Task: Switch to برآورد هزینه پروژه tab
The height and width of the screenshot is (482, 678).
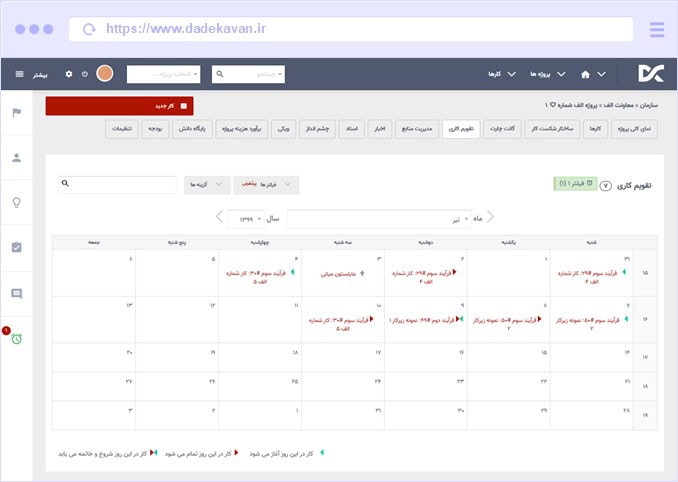Action: click(242, 129)
